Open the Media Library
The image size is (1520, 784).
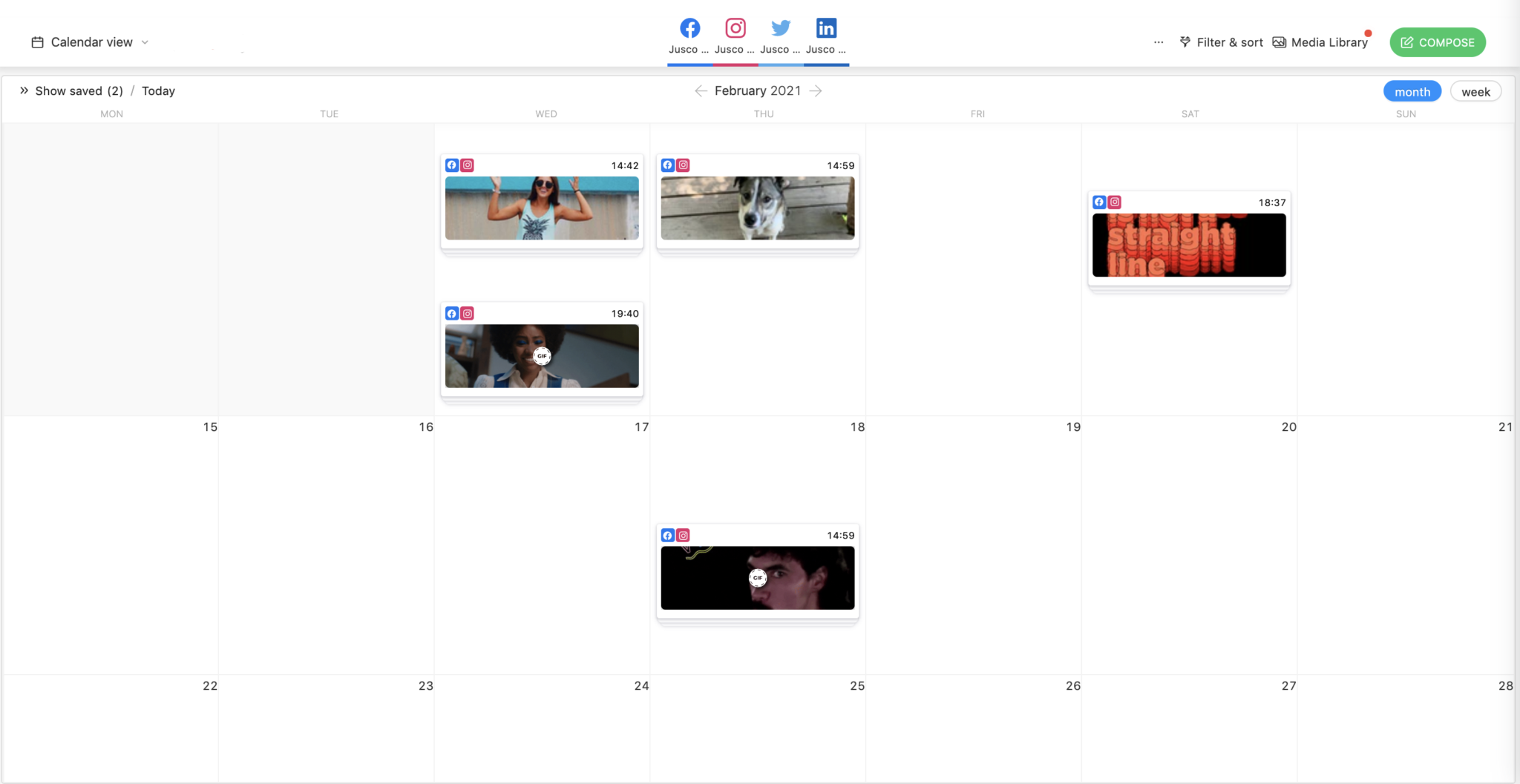point(1320,42)
